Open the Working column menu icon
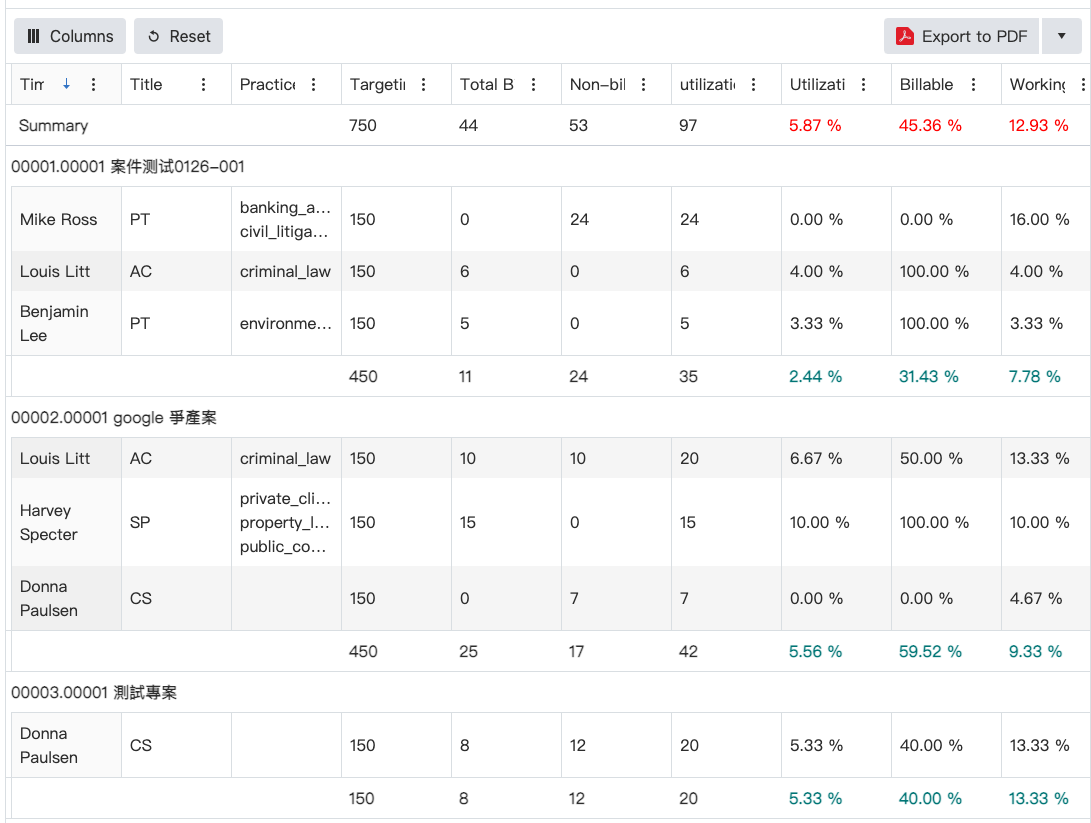This screenshot has height=823, width=1091. pyautogui.click(x=1083, y=85)
